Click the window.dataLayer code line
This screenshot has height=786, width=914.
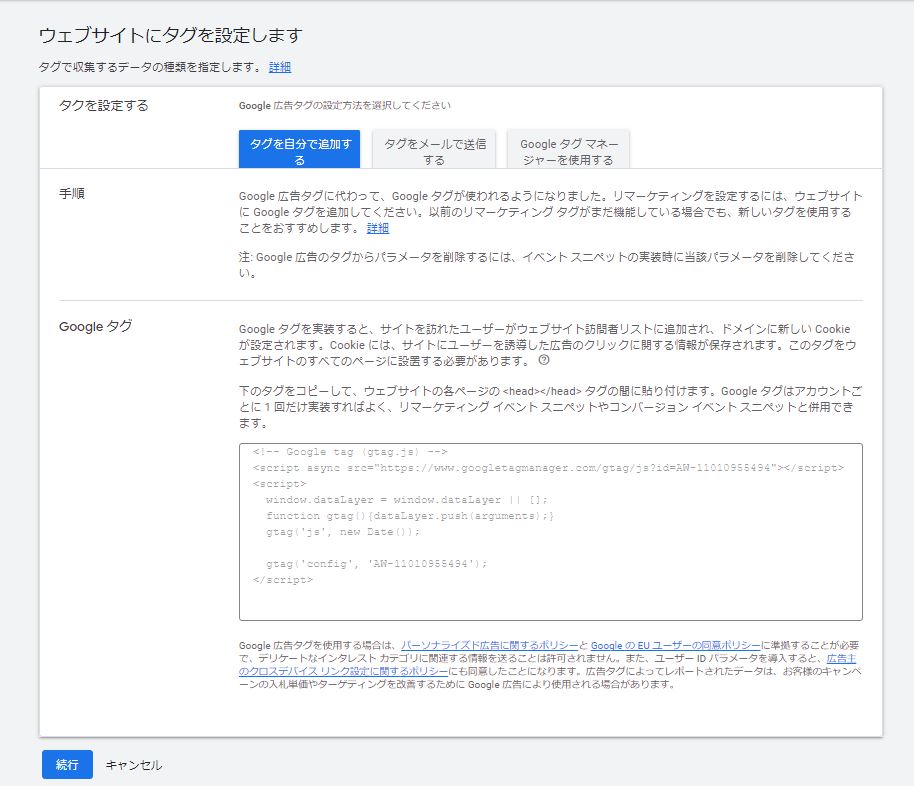click(x=406, y=500)
